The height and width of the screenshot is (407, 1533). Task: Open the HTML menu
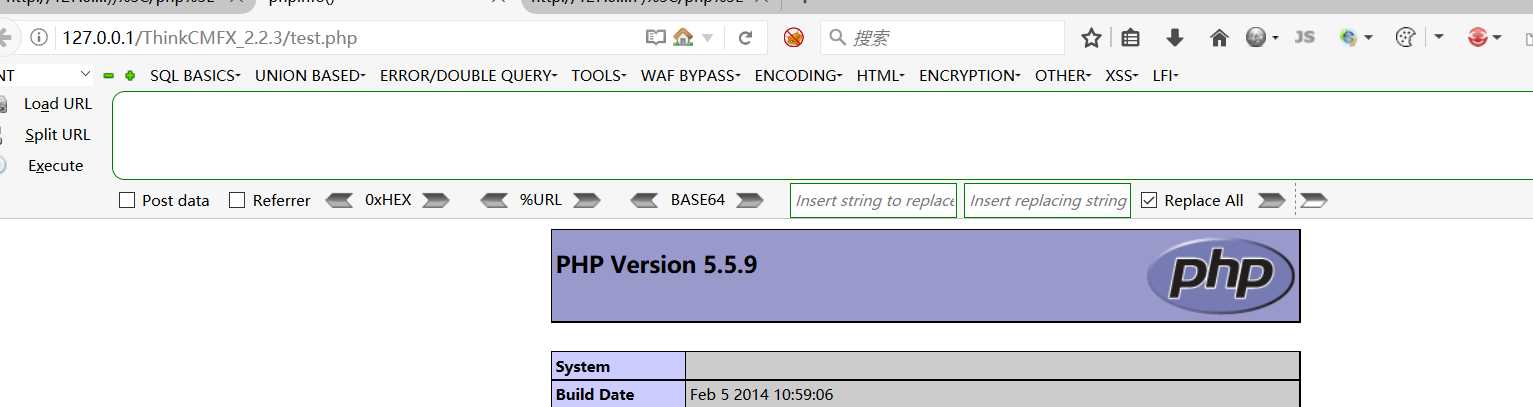coord(880,75)
